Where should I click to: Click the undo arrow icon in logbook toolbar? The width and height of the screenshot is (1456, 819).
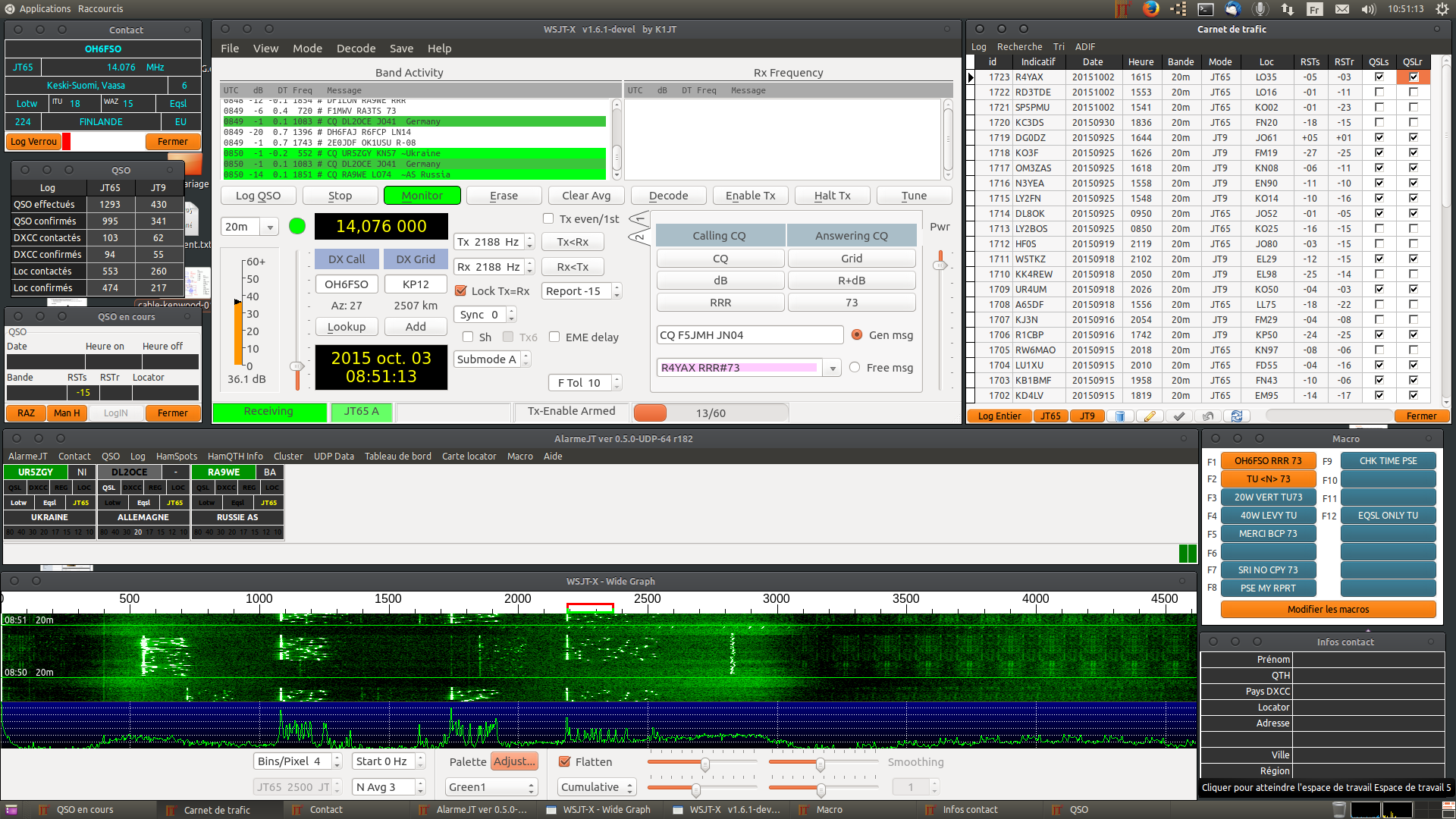click(1208, 416)
